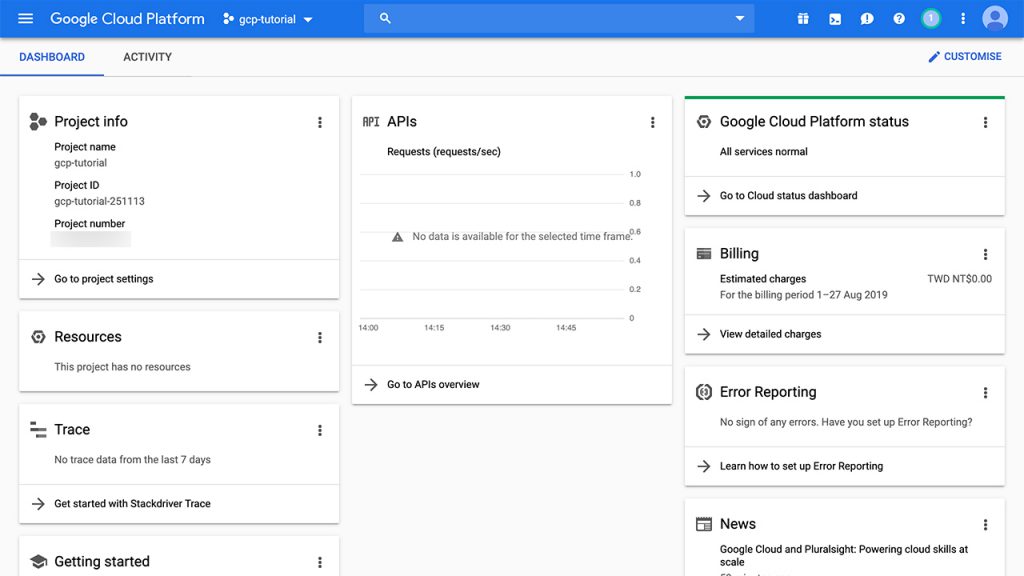Open the send feedback icon
The width and height of the screenshot is (1024, 576).
[x=867, y=19]
